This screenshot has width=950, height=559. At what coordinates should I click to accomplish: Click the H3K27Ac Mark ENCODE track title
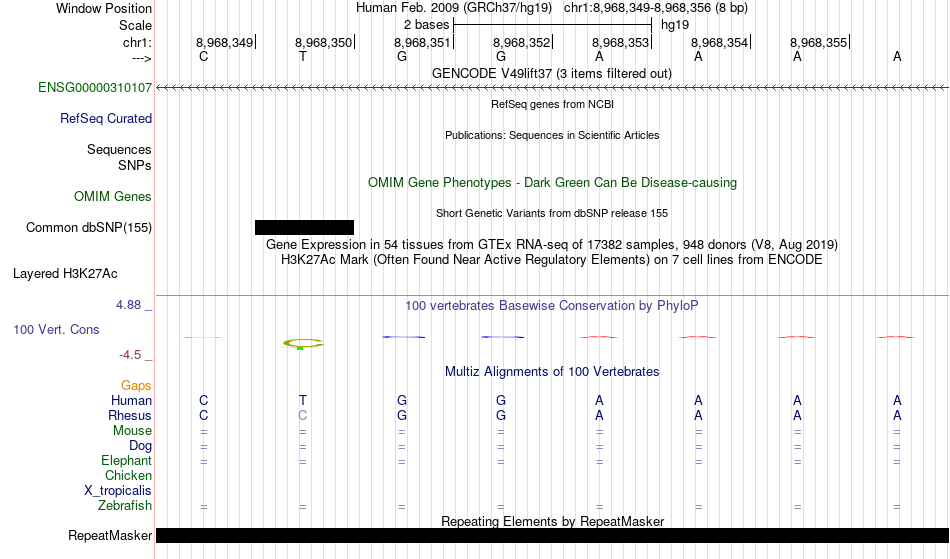pyautogui.click(x=552, y=260)
